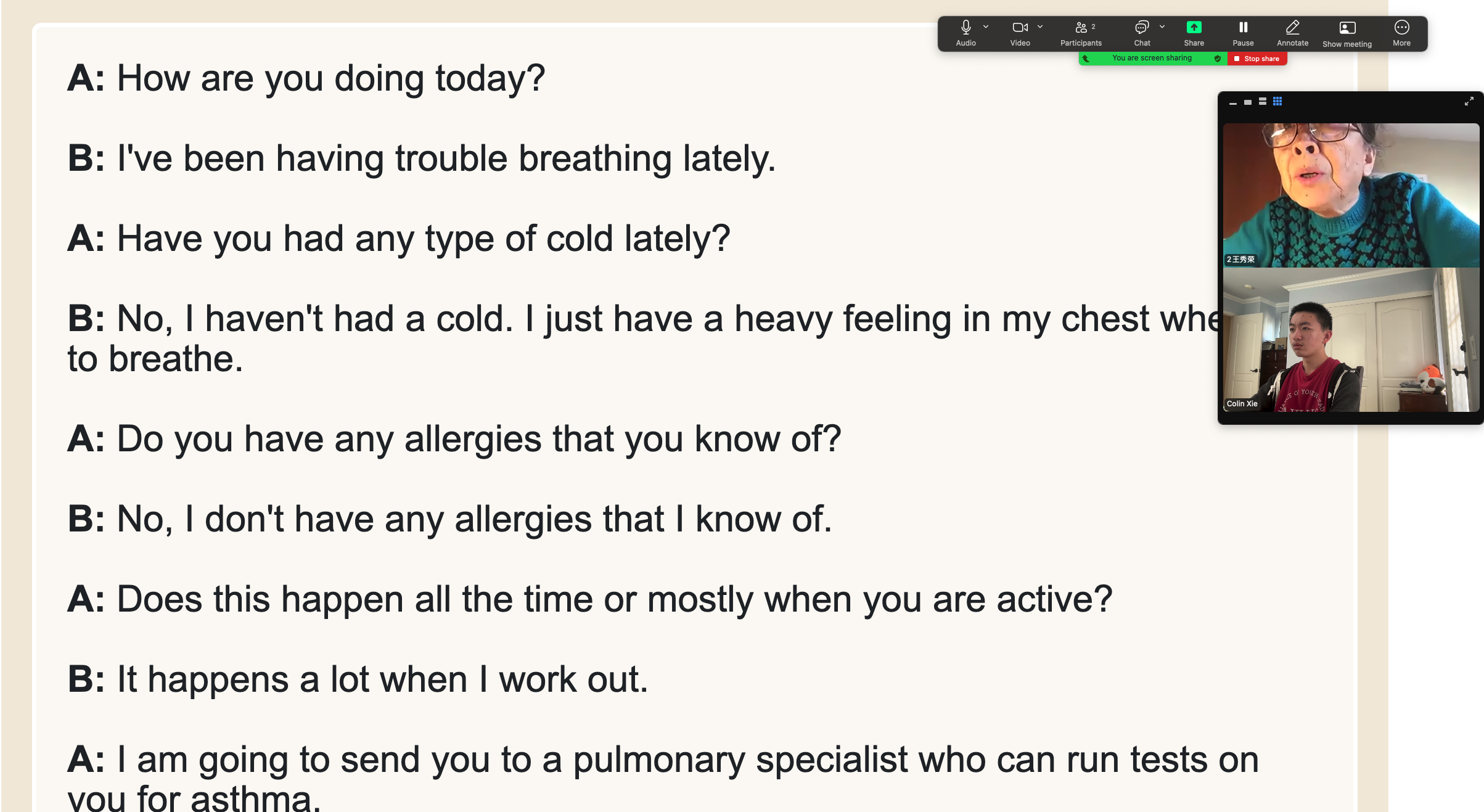Toggle the Video camera button
Image resolution: width=1484 pixels, height=812 pixels.
(x=1020, y=33)
